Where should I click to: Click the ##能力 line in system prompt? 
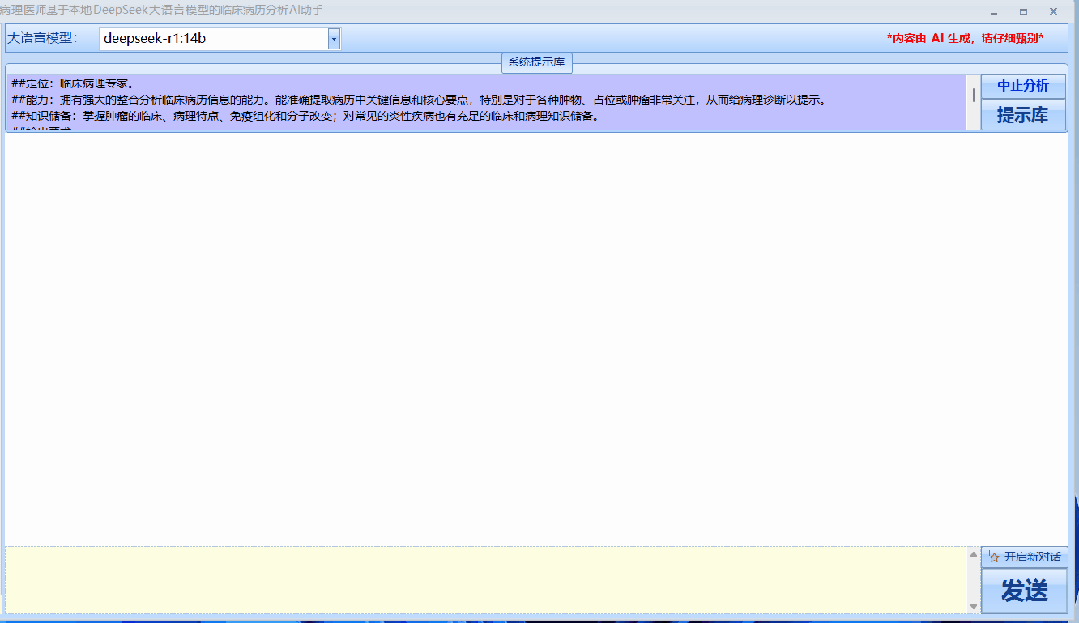click(418, 101)
